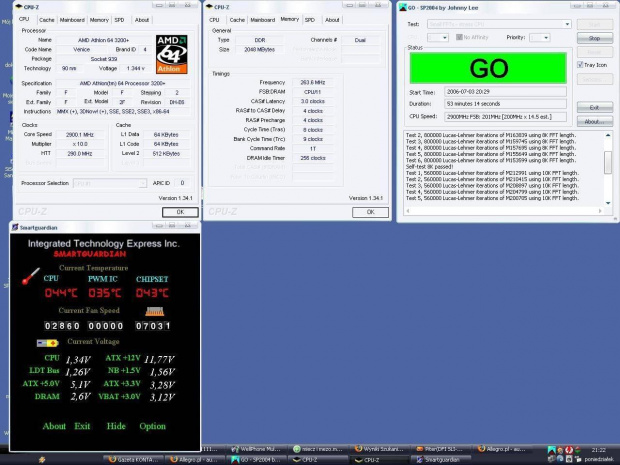Click the taskbar clock showing 21:22
This screenshot has height=465, width=620.
click(599, 450)
